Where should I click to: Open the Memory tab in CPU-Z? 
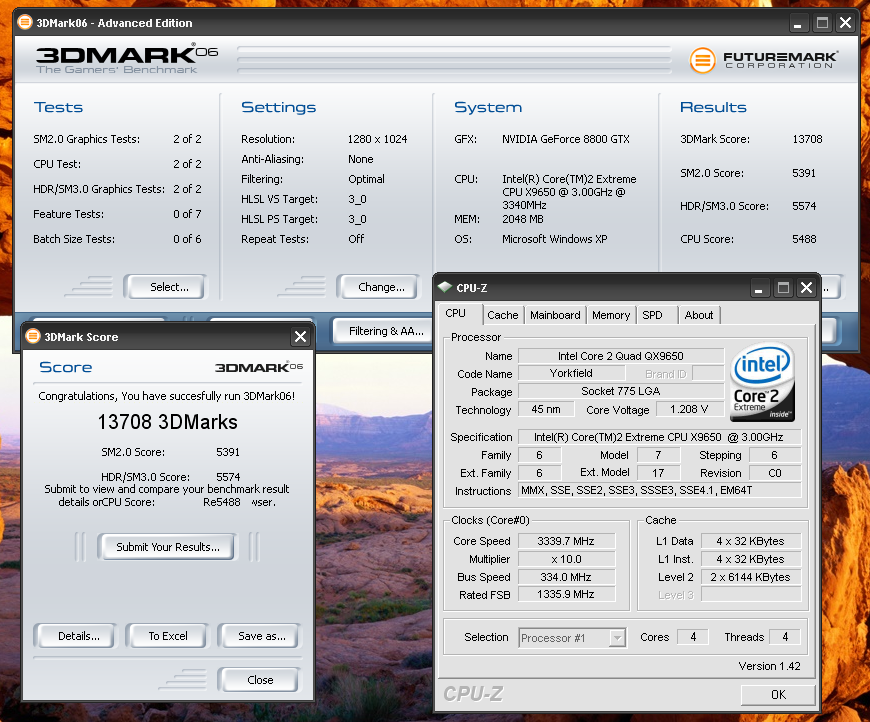click(611, 315)
